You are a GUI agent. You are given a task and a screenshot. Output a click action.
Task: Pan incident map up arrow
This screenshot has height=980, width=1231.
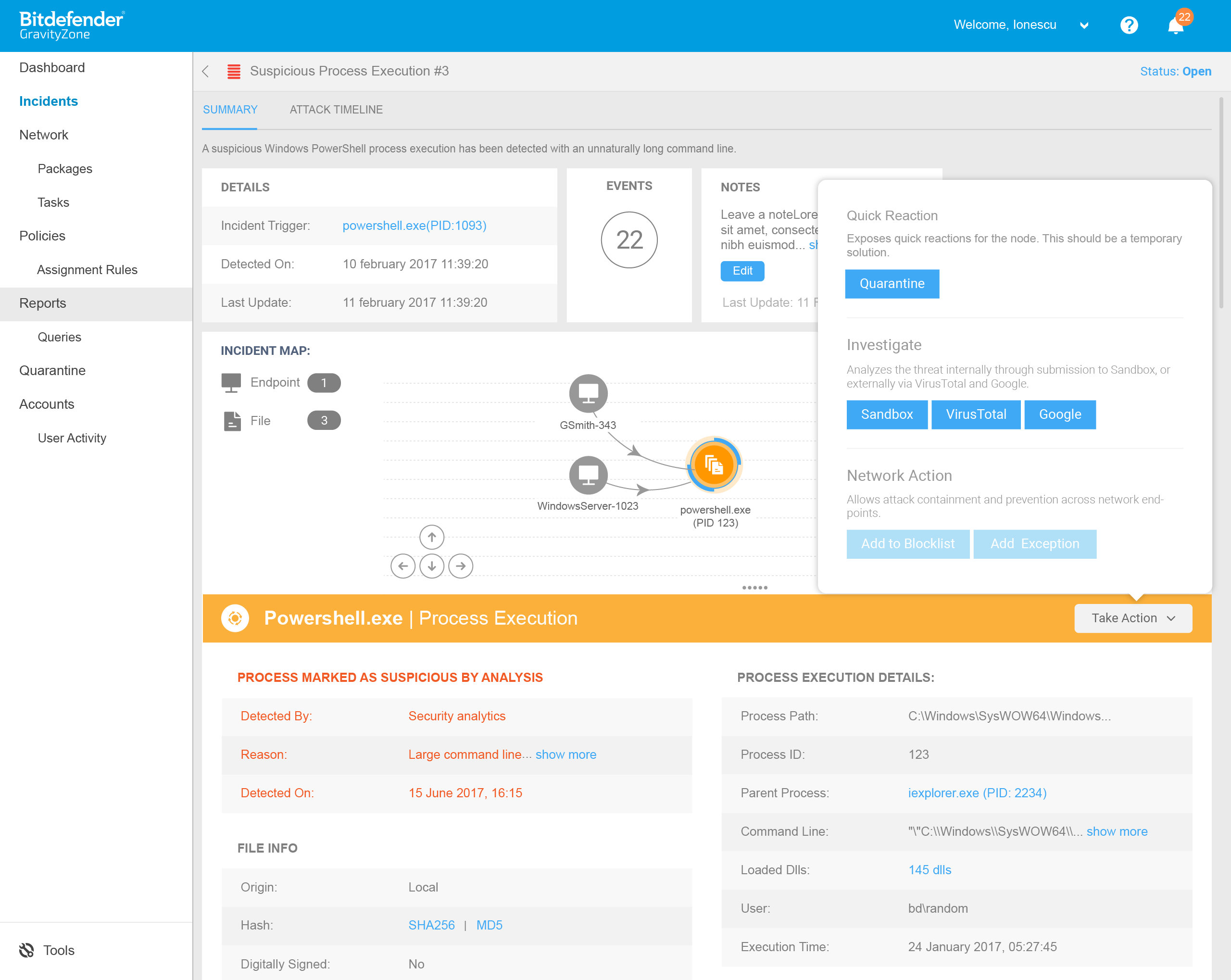coord(432,537)
